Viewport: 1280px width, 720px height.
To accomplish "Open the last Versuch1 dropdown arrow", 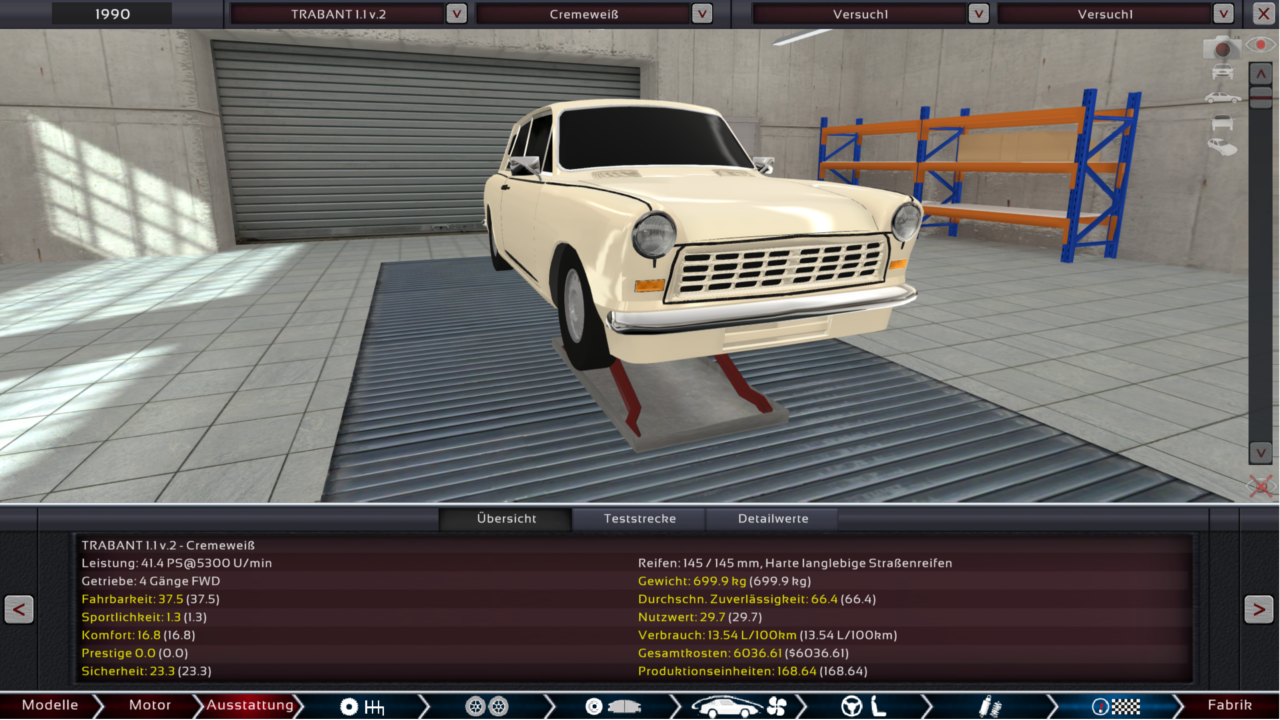I will 1223,14.
